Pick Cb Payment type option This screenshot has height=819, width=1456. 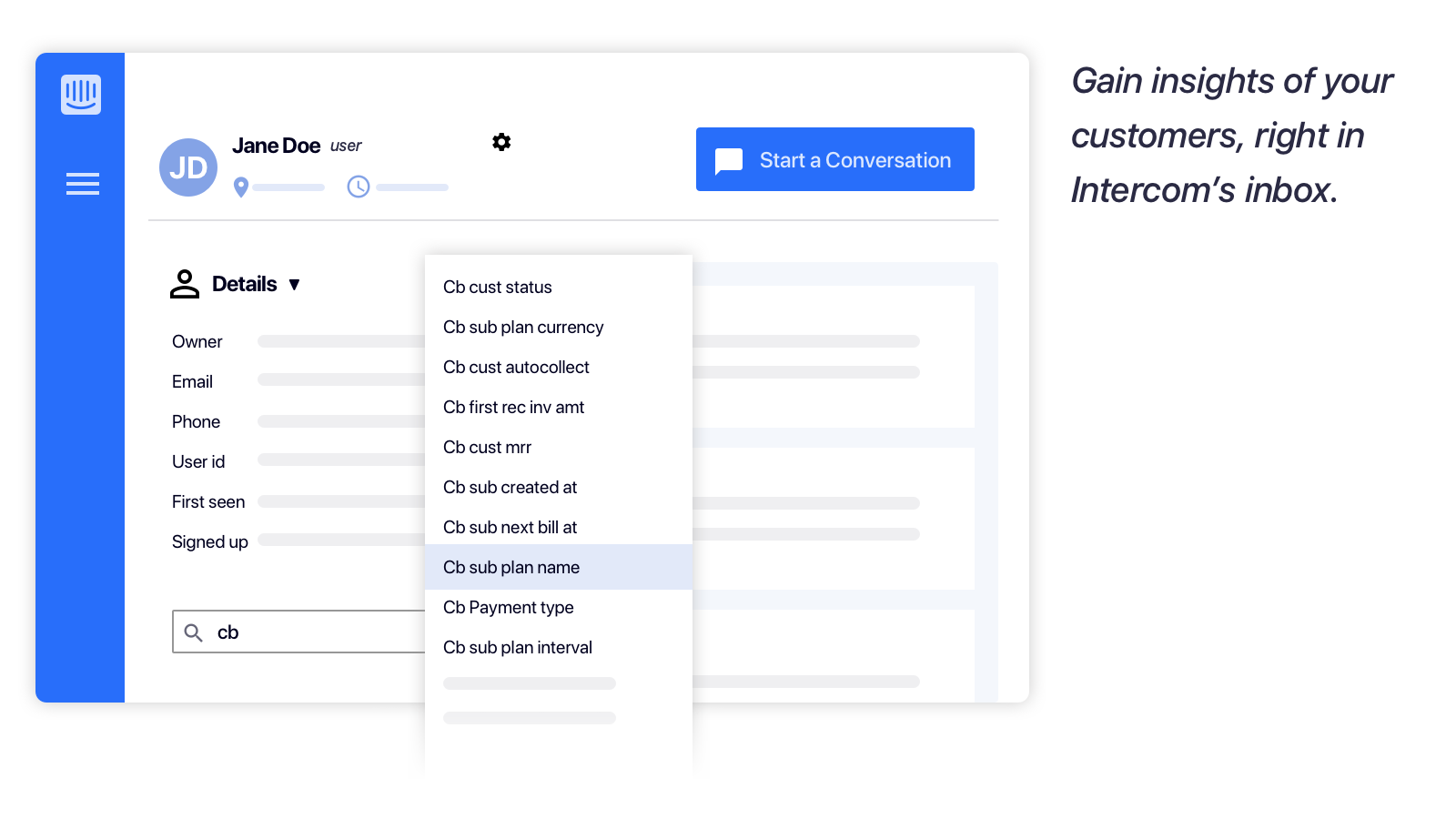[x=508, y=607]
